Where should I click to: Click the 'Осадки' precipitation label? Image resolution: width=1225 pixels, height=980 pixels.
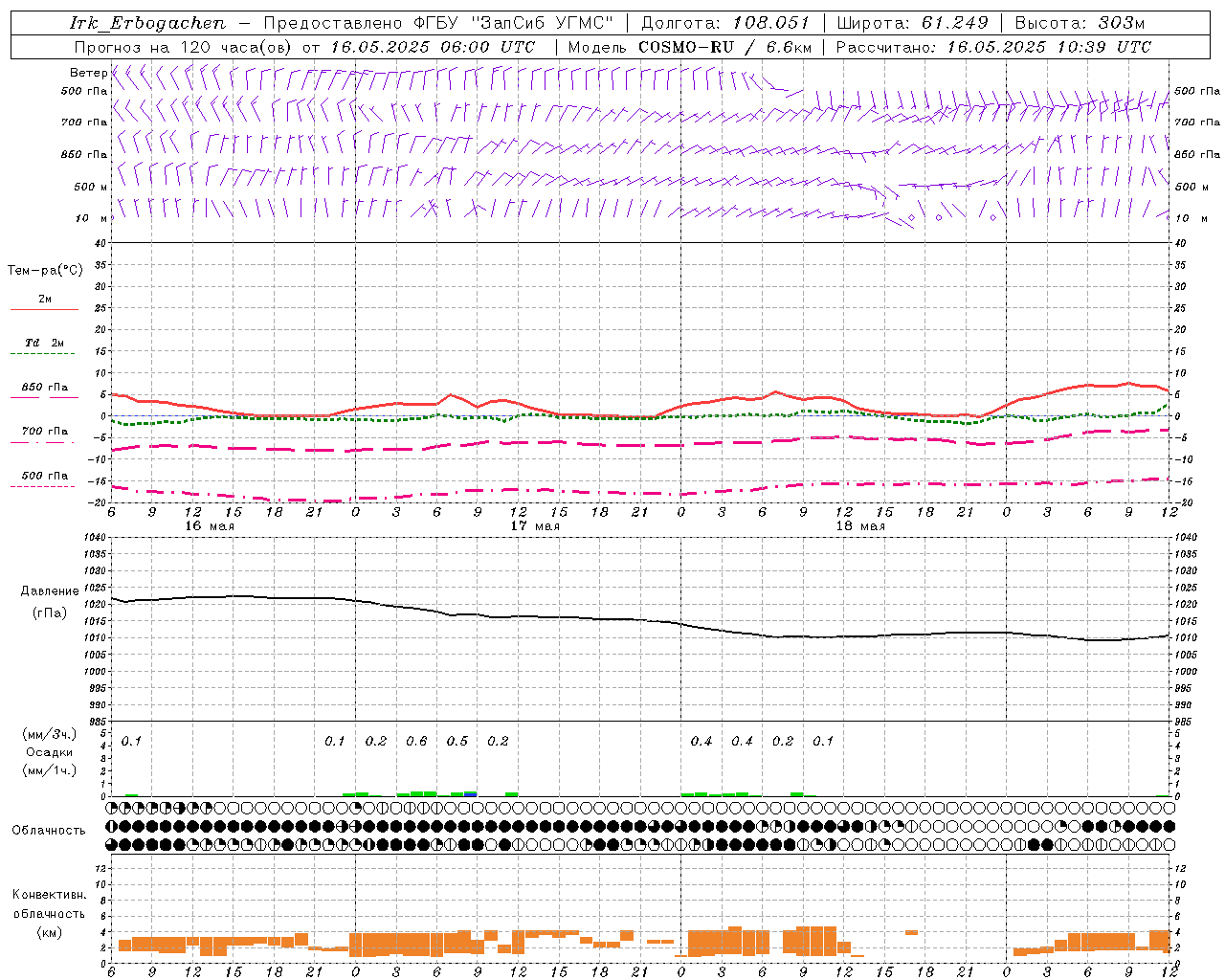coord(49,752)
